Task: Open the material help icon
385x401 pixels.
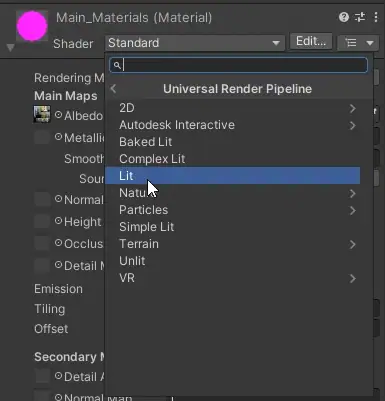Action: pyautogui.click(x=344, y=17)
